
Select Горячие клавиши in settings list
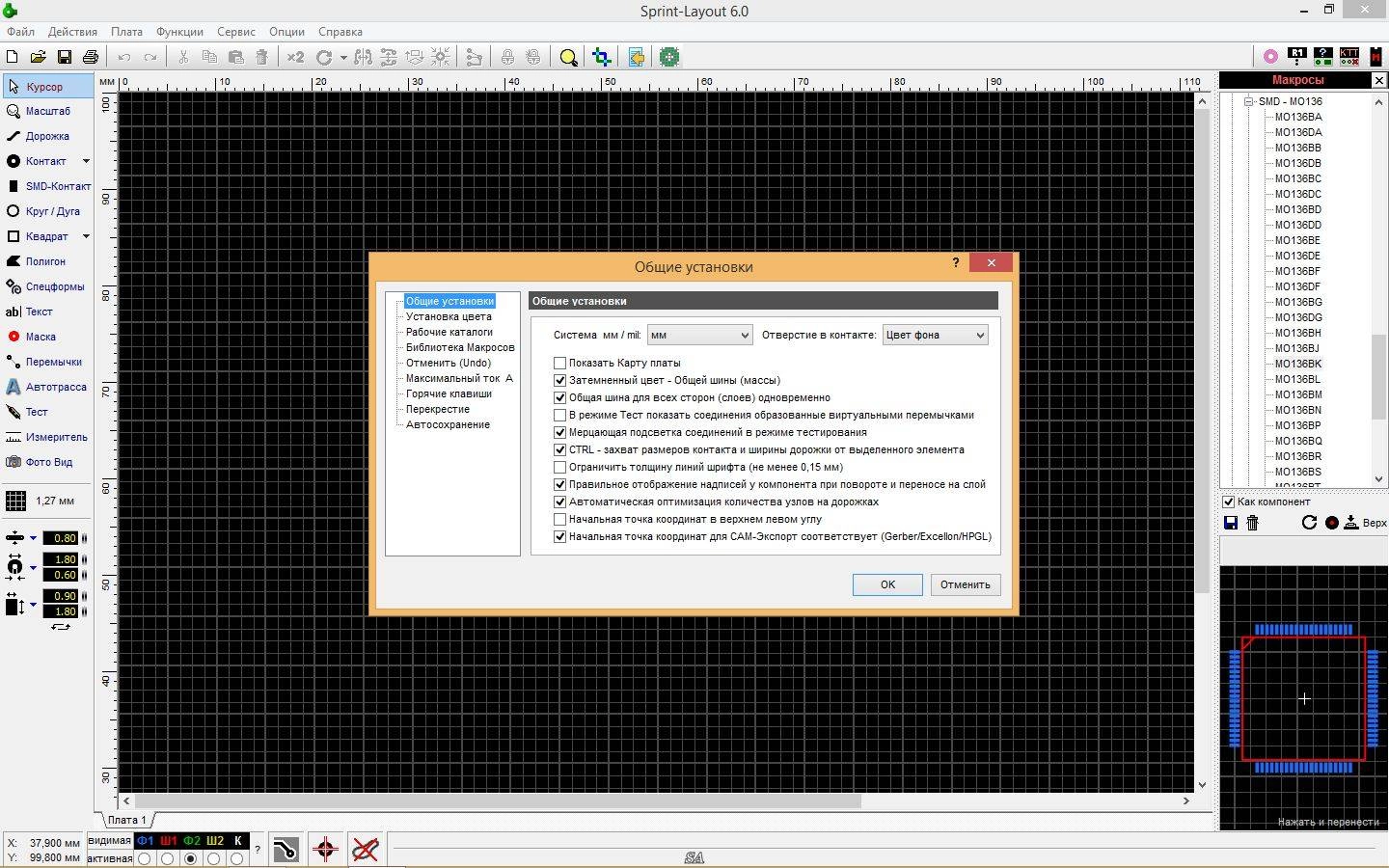[x=449, y=393]
